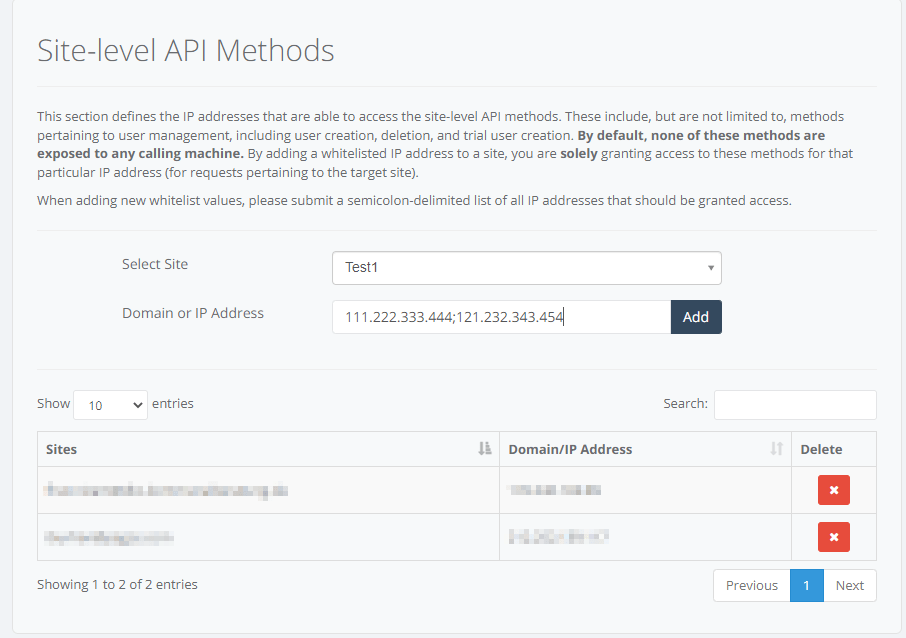Focus the Search input field
Screen dimensions: 906x638
pyautogui.click(x=795, y=404)
